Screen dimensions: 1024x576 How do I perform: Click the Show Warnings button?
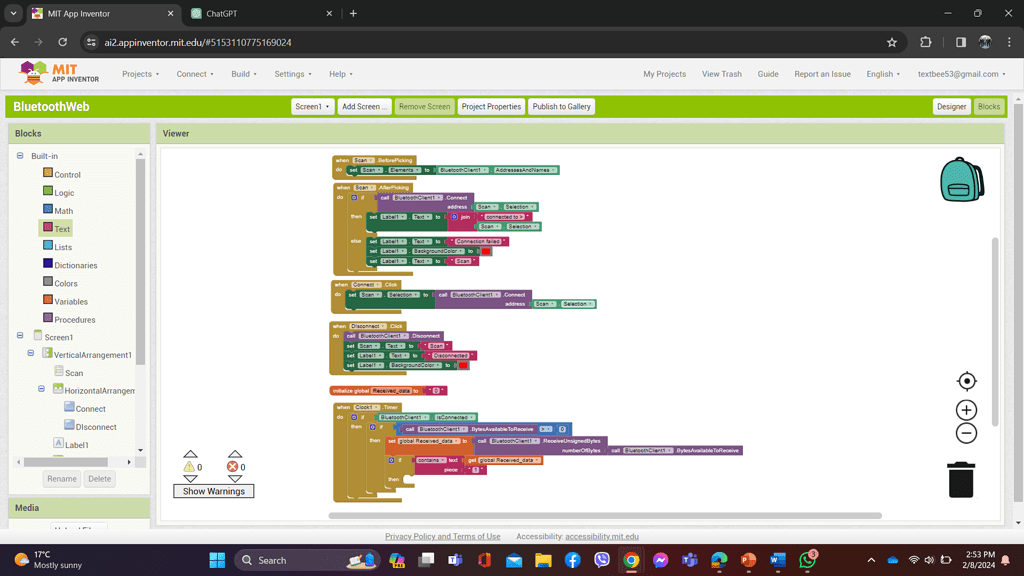pos(214,491)
